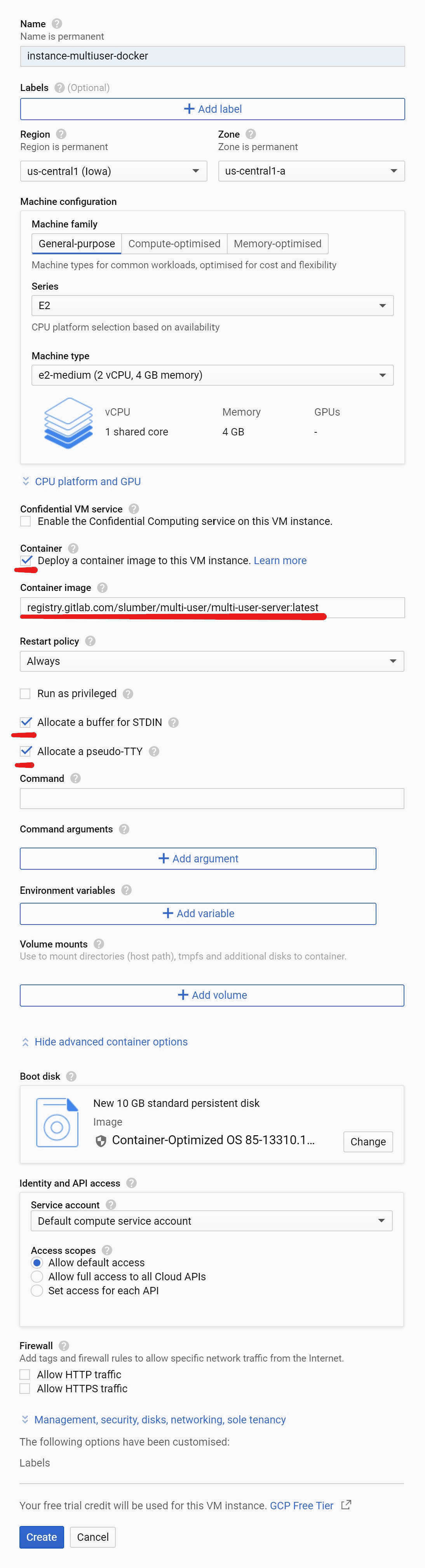Enable the Run as privileged checkbox
Viewport: 425px width, 1568px height.
tap(25, 693)
